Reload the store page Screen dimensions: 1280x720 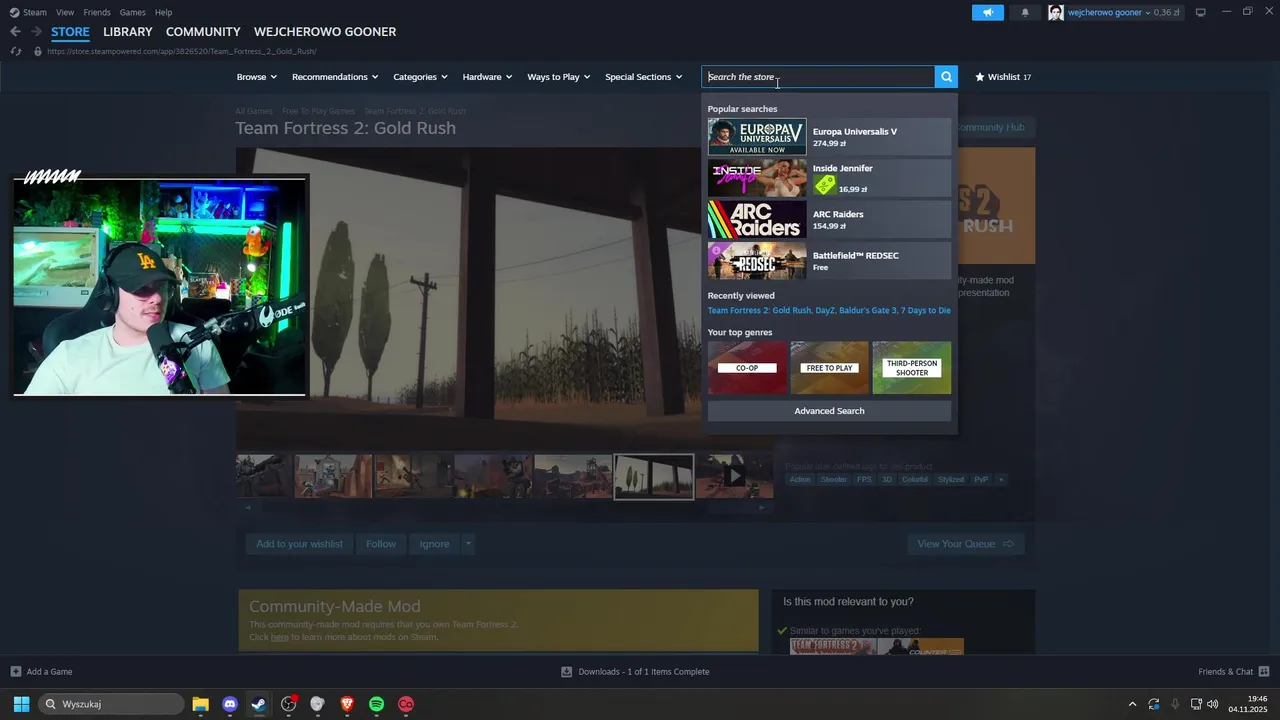point(16,51)
